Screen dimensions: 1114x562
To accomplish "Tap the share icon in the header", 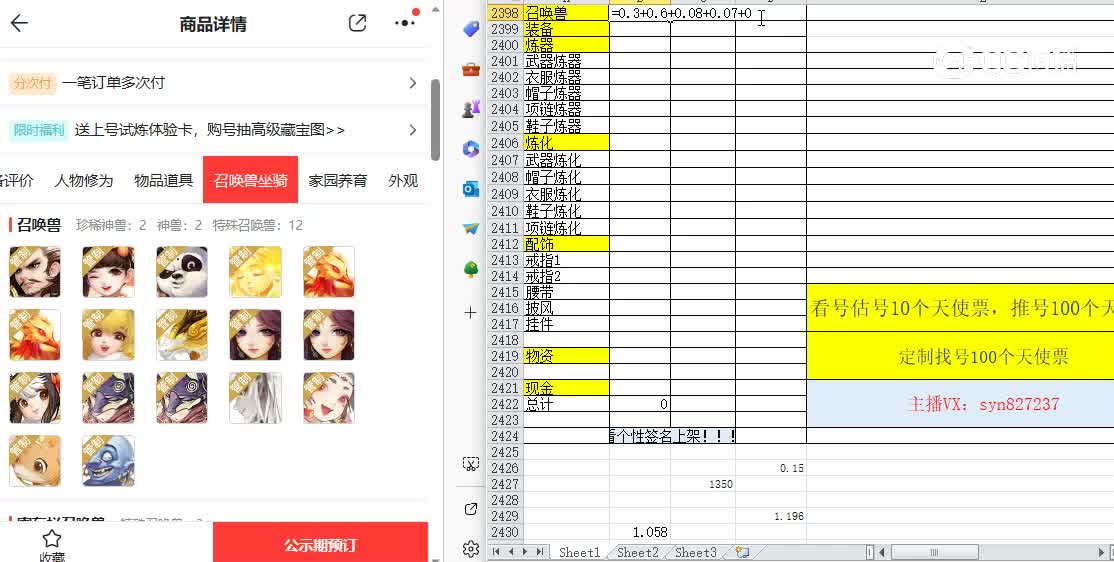I will pyautogui.click(x=357, y=23).
